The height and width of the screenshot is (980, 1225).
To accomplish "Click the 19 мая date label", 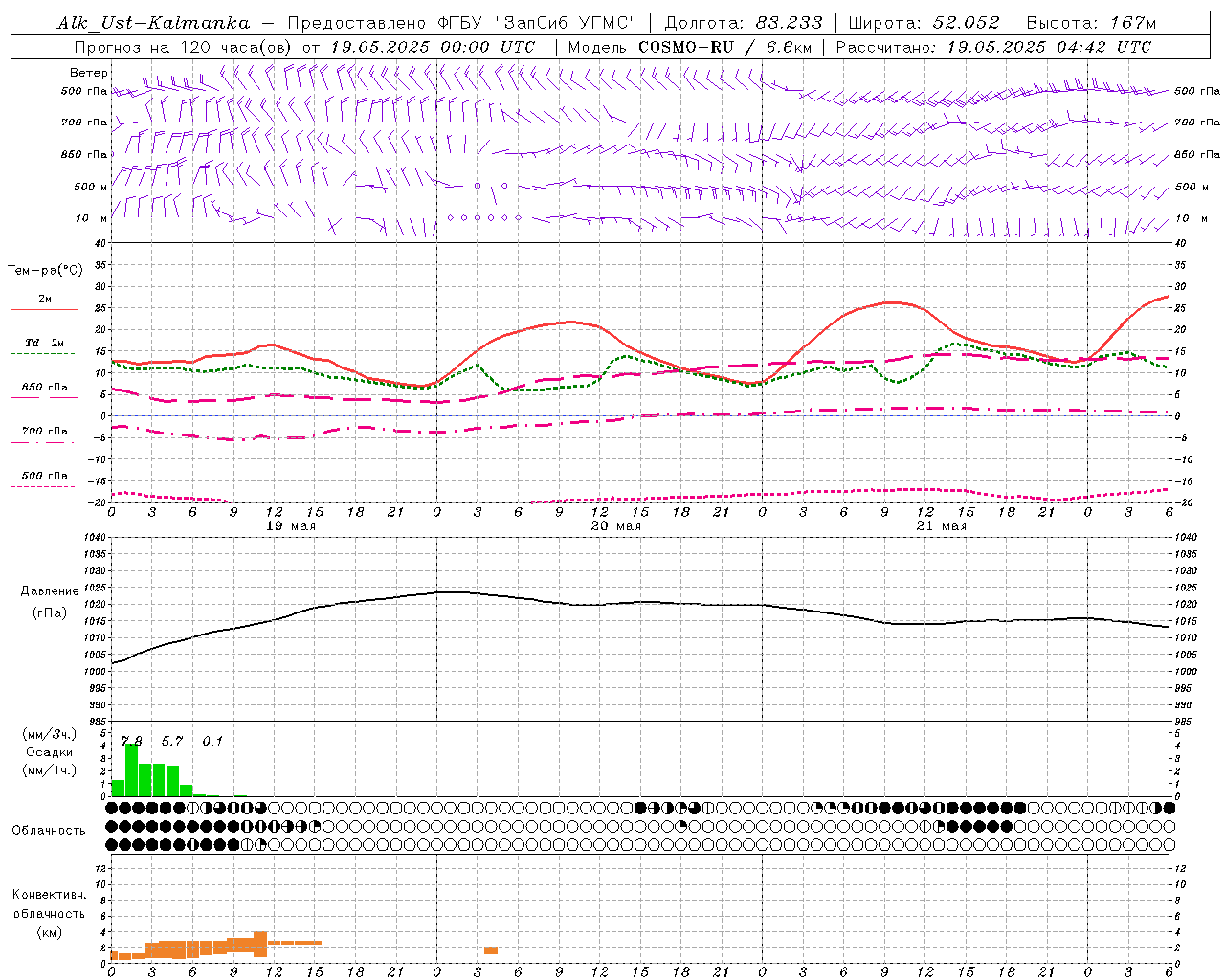I will click(290, 526).
